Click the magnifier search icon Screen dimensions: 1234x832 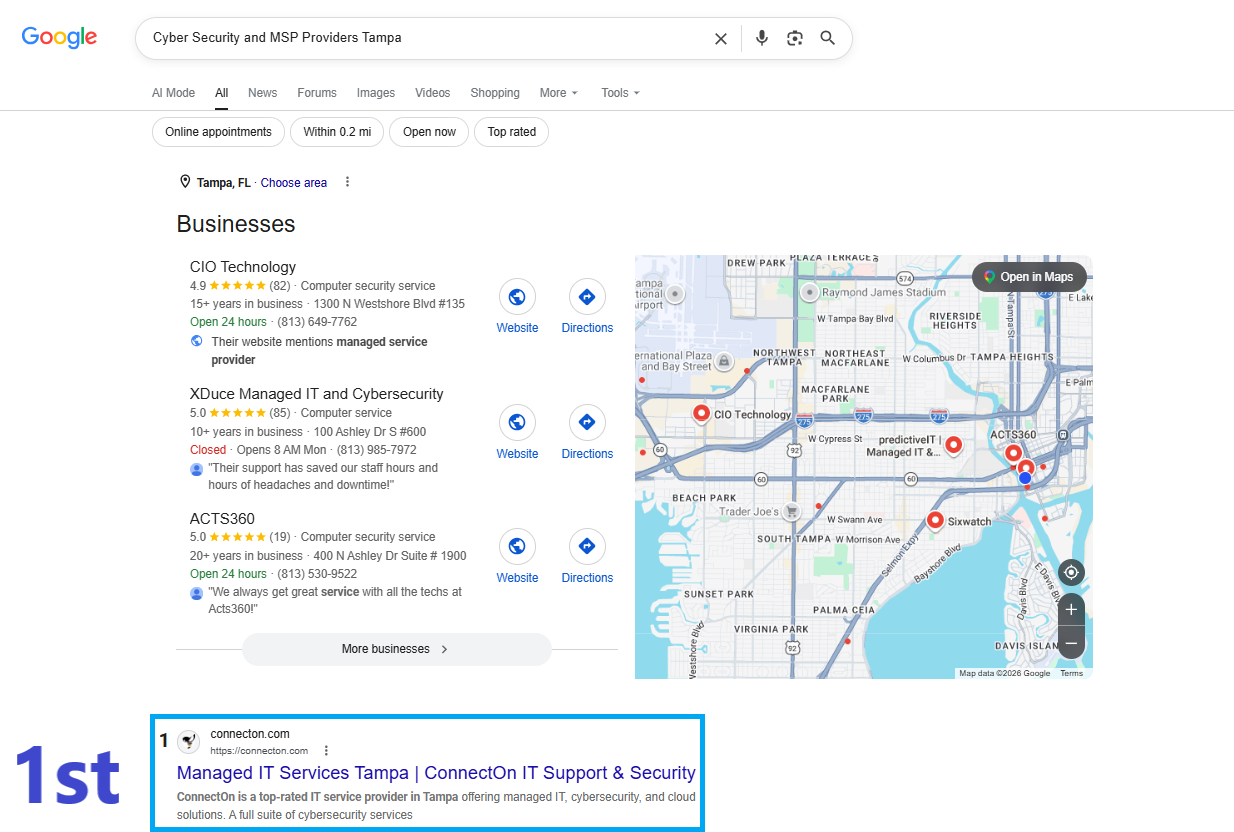[828, 38]
